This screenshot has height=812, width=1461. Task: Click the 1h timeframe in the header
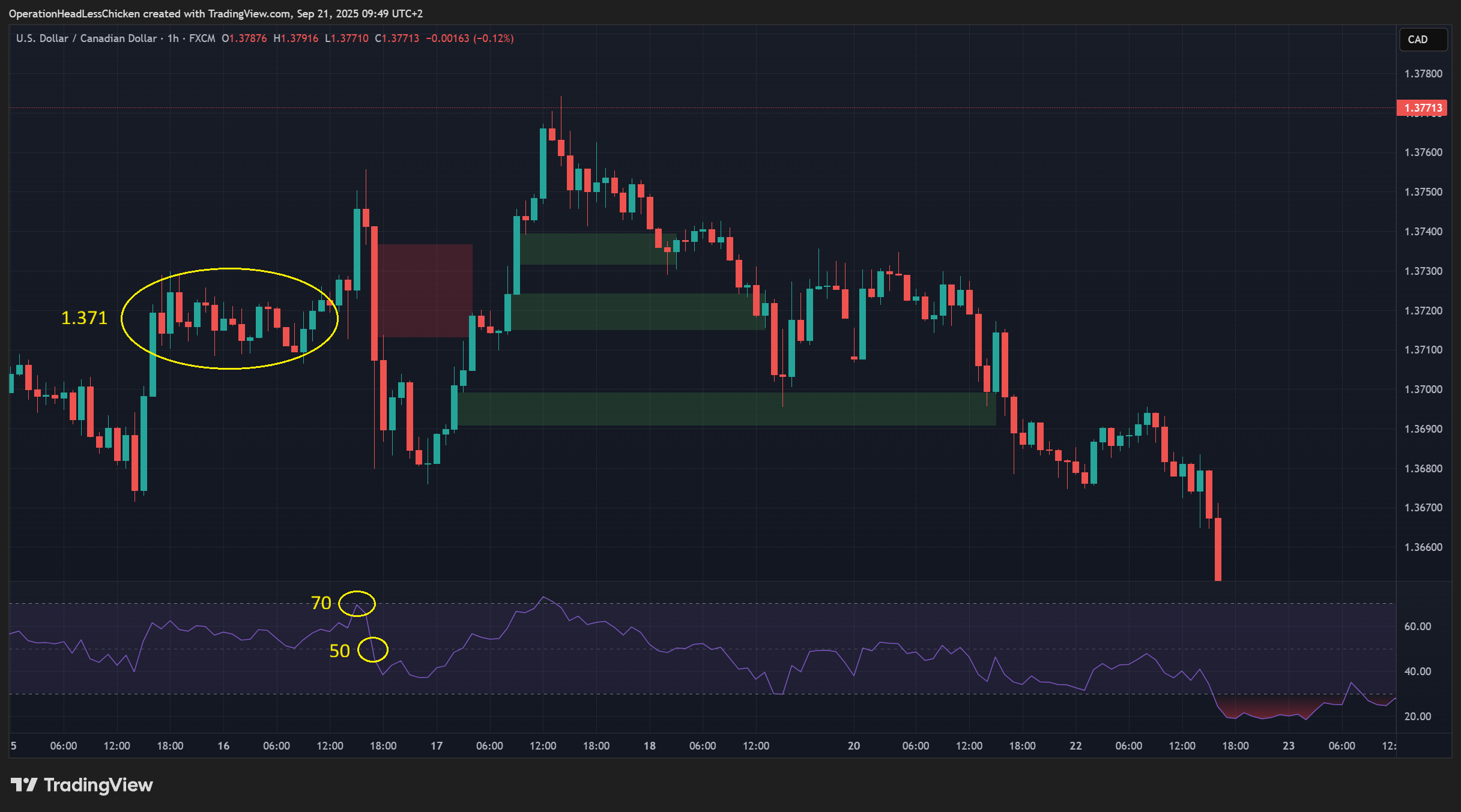(173, 38)
